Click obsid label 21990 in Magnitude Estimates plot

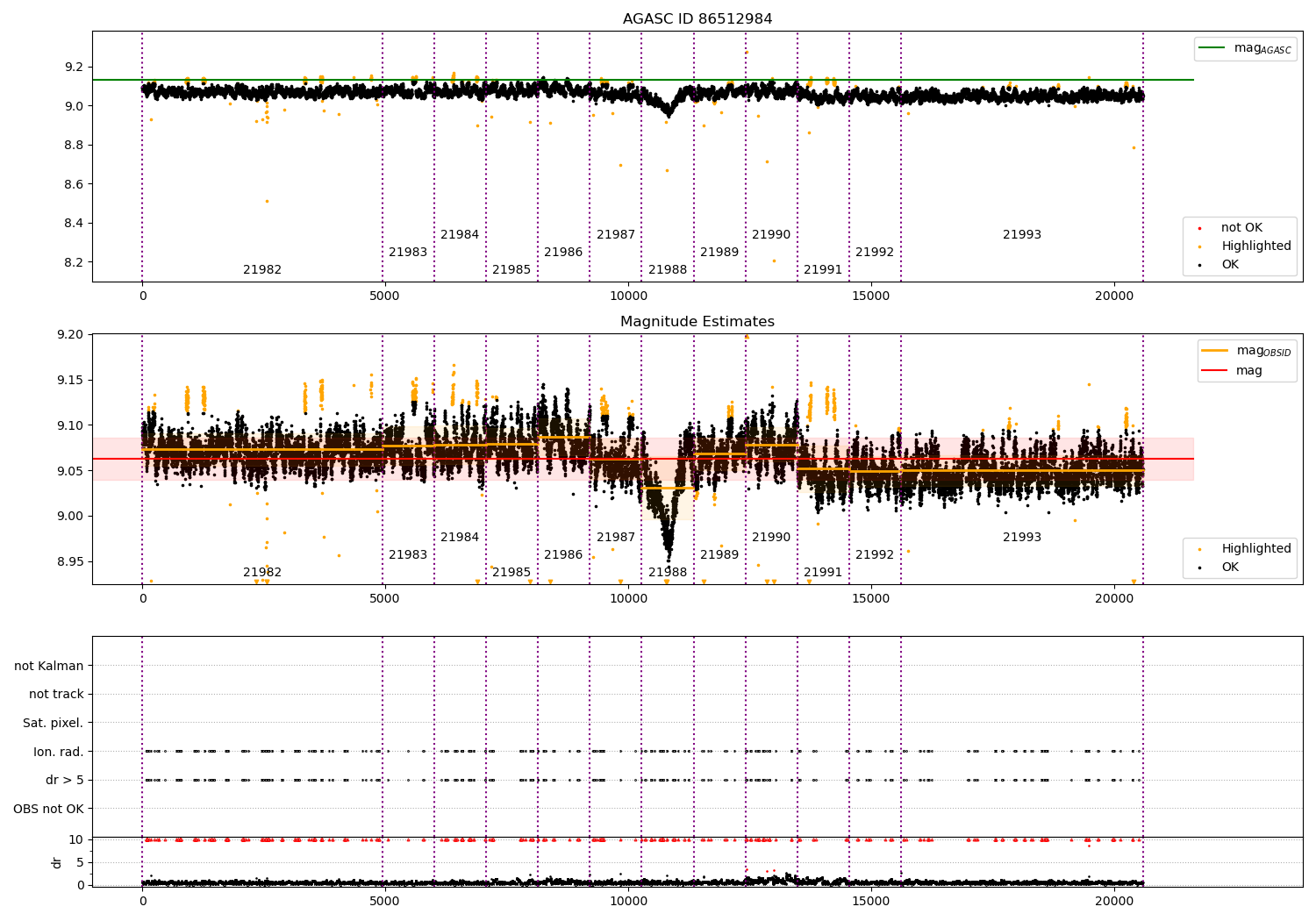pos(771,537)
